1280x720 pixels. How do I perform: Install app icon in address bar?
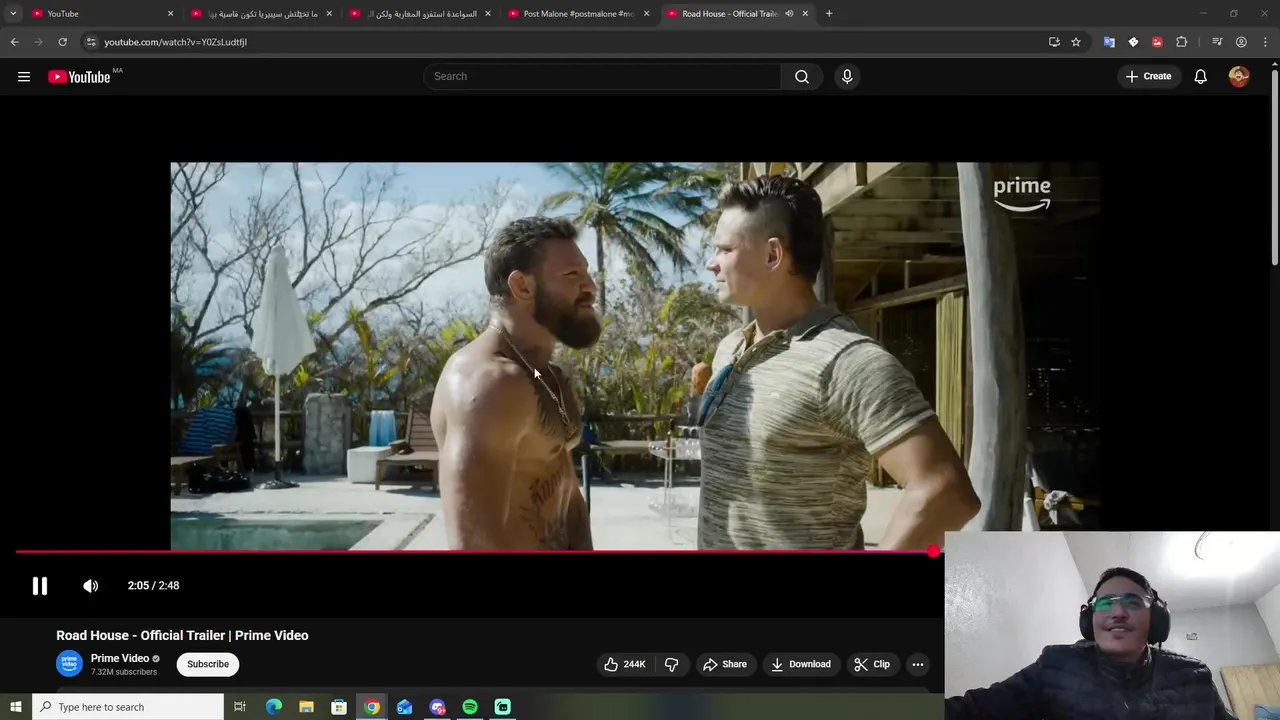coord(1054,42)
